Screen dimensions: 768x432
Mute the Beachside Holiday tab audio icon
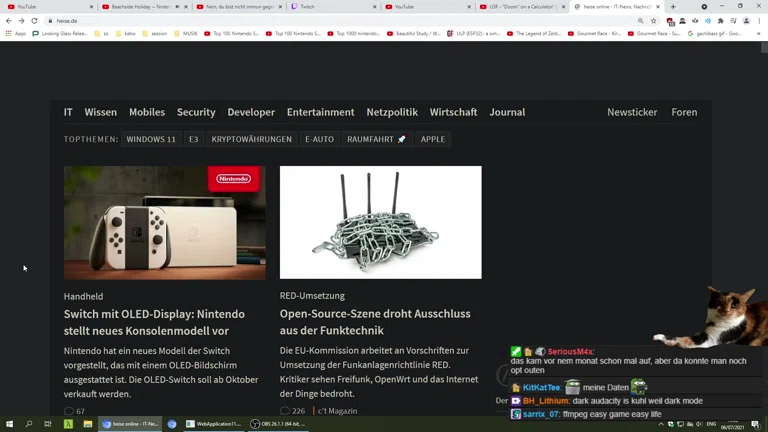tap(177, 7)
